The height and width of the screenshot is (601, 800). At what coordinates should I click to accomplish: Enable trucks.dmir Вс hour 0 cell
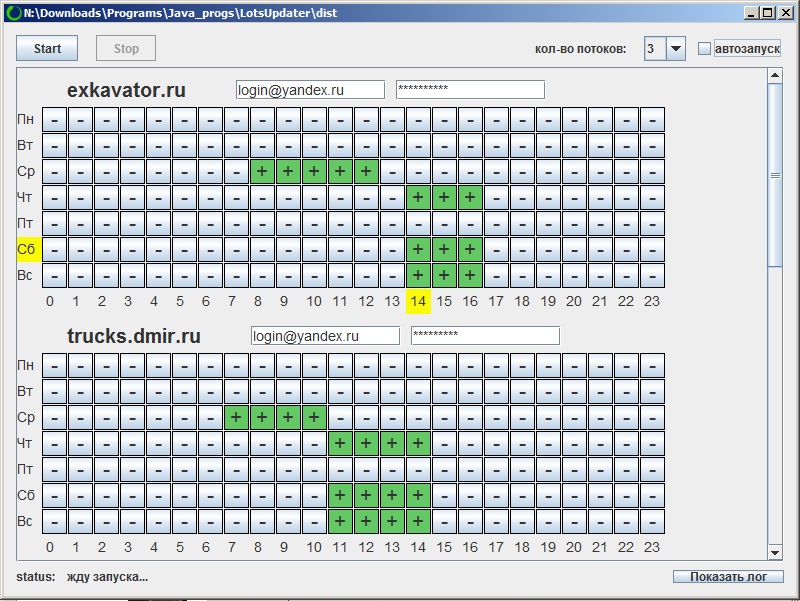click(x=54, y=521)
